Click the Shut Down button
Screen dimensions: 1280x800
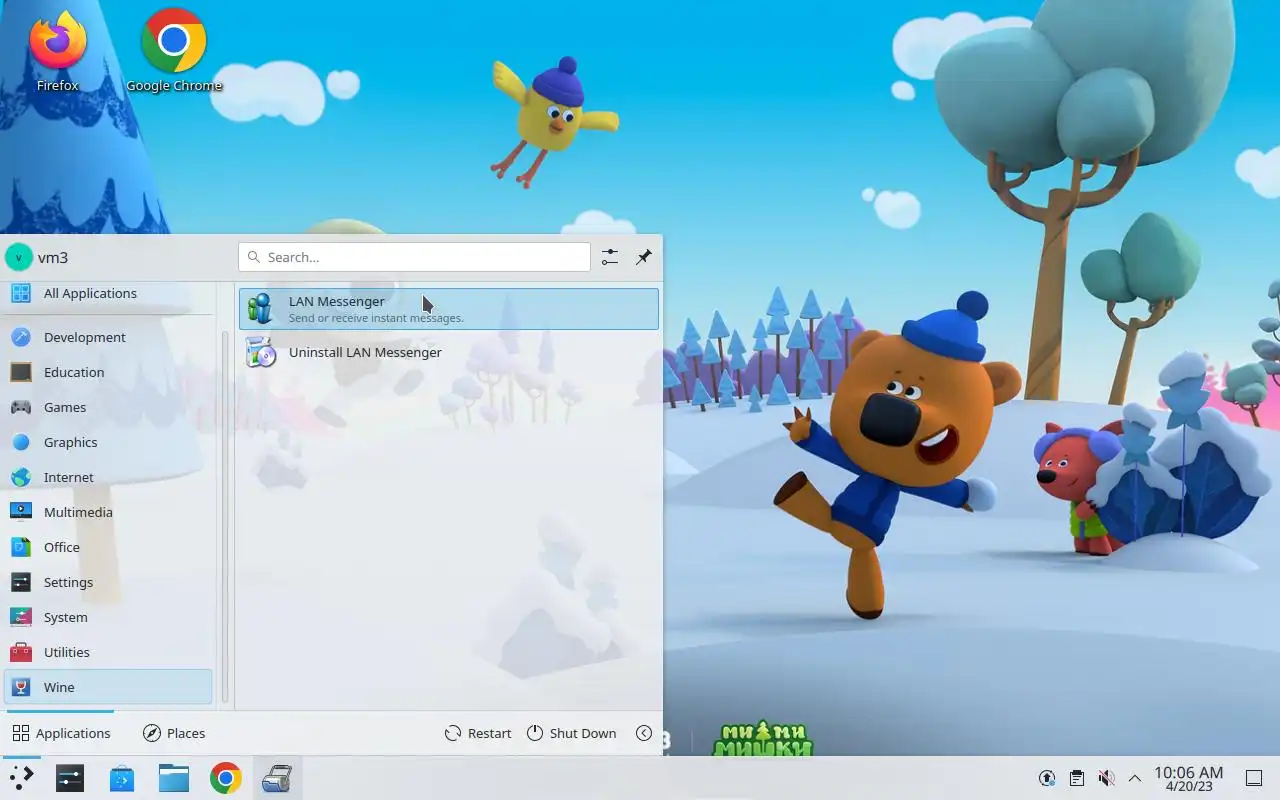[571, 733]
